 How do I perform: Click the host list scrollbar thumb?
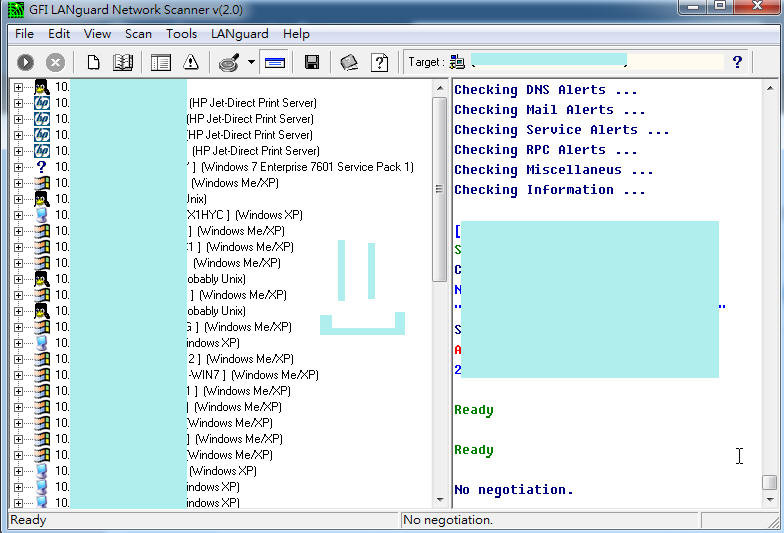point(440,190)
